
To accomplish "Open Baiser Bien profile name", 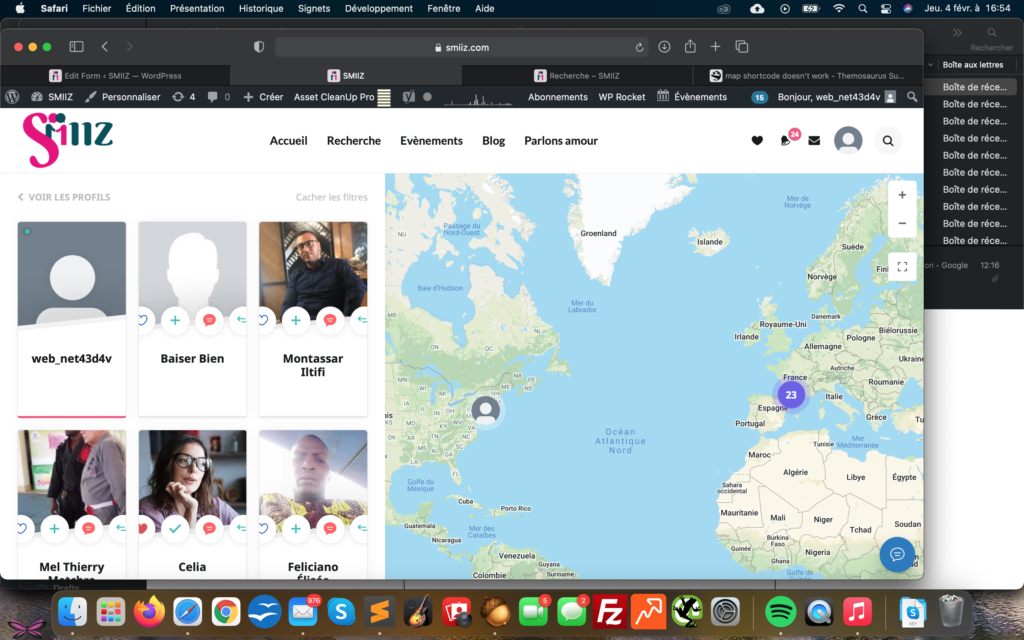I will pos(192,359).
